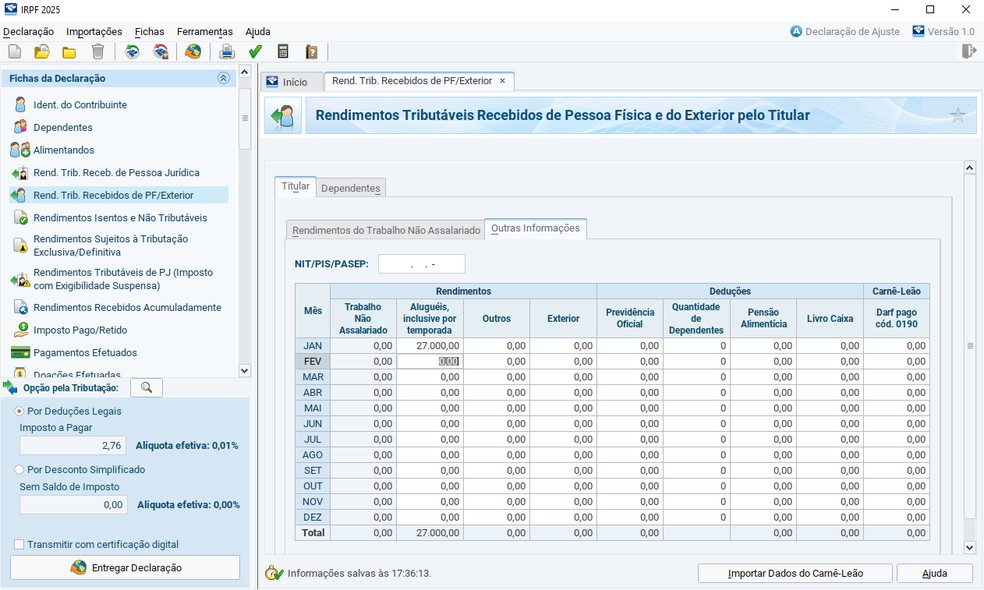Viewport: 984px width, 590px height.
Task: Click the green checkmark verify icon
Action: click(255, 52)
